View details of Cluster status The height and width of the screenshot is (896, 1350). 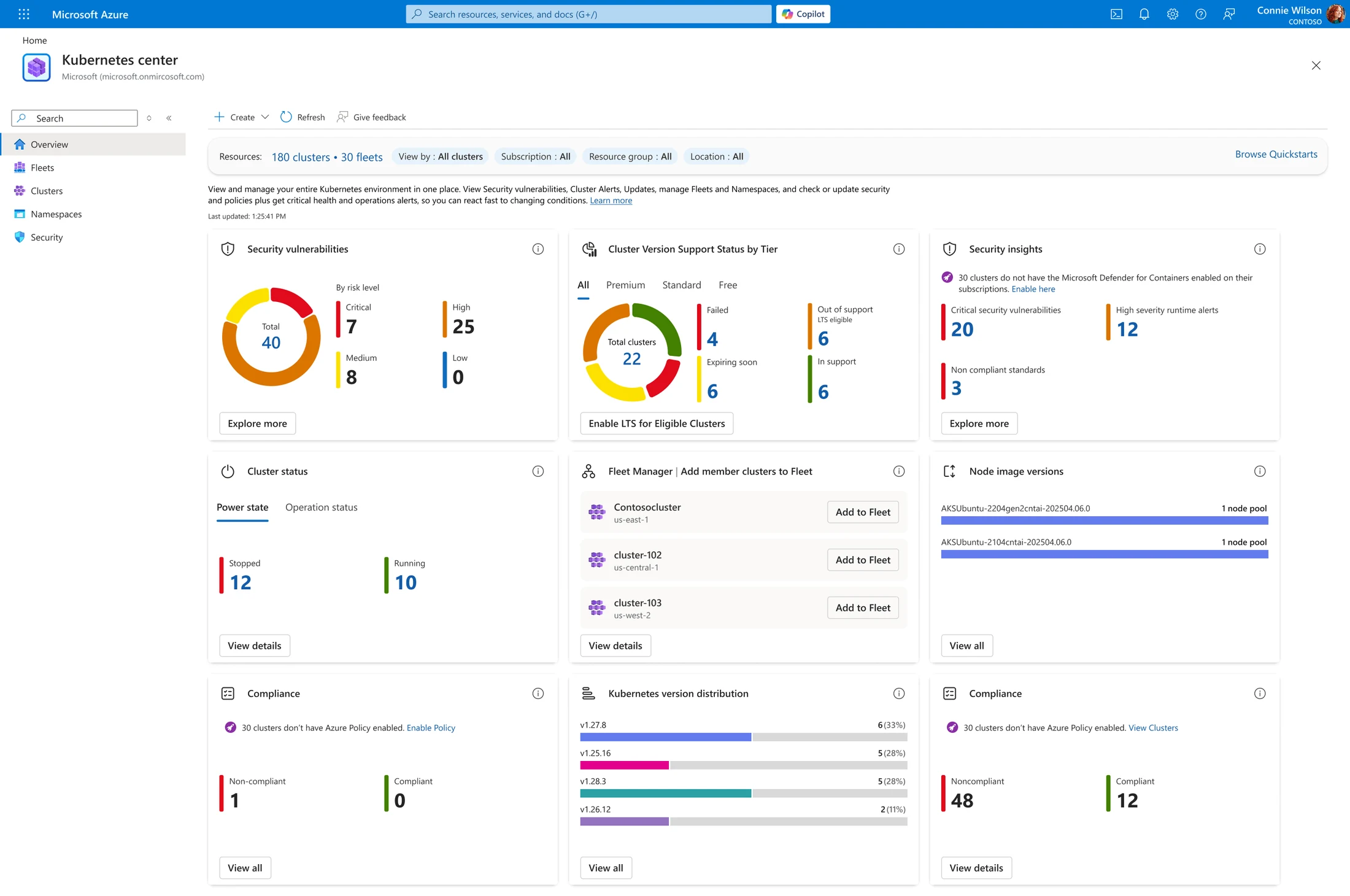coord(254,646)
